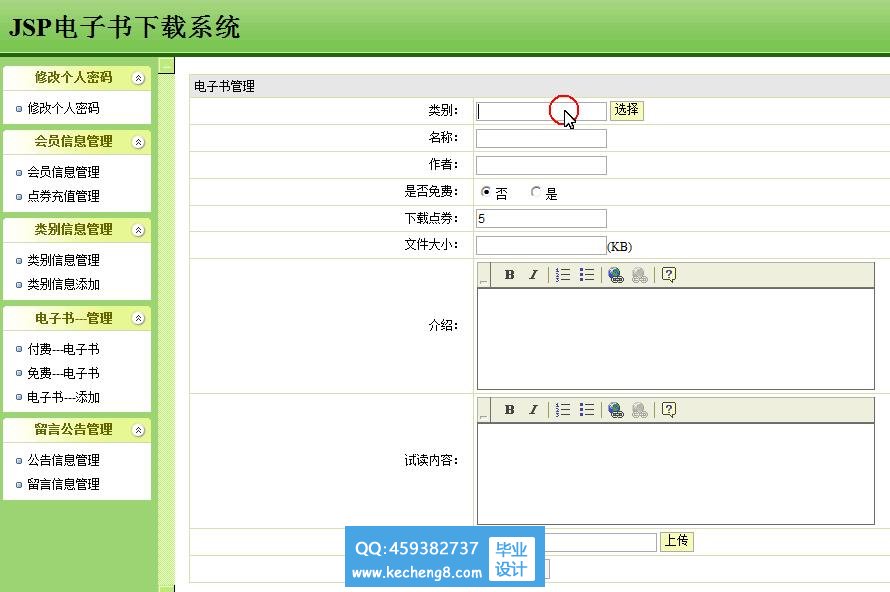
Task: Open 公告信息管理 sidebar link
Action: (63, 460)
